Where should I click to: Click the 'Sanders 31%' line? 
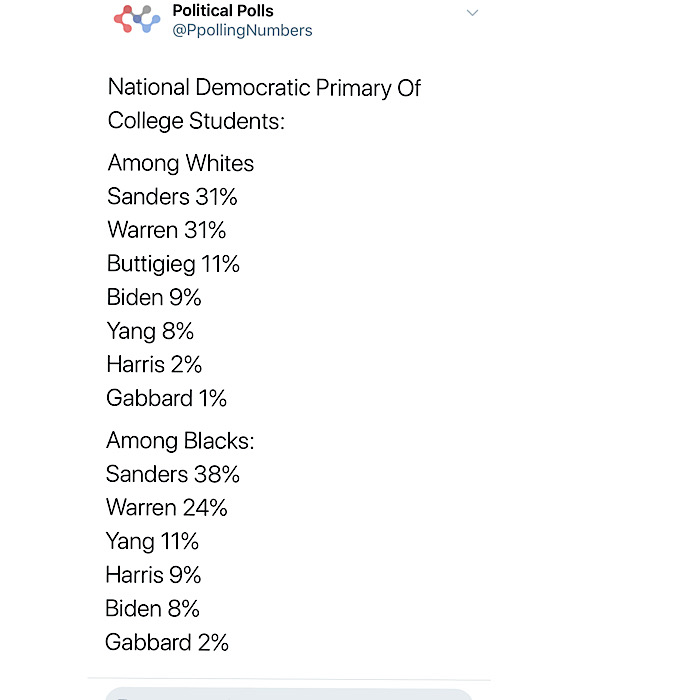pyautogui.click(x=172, y=196)
